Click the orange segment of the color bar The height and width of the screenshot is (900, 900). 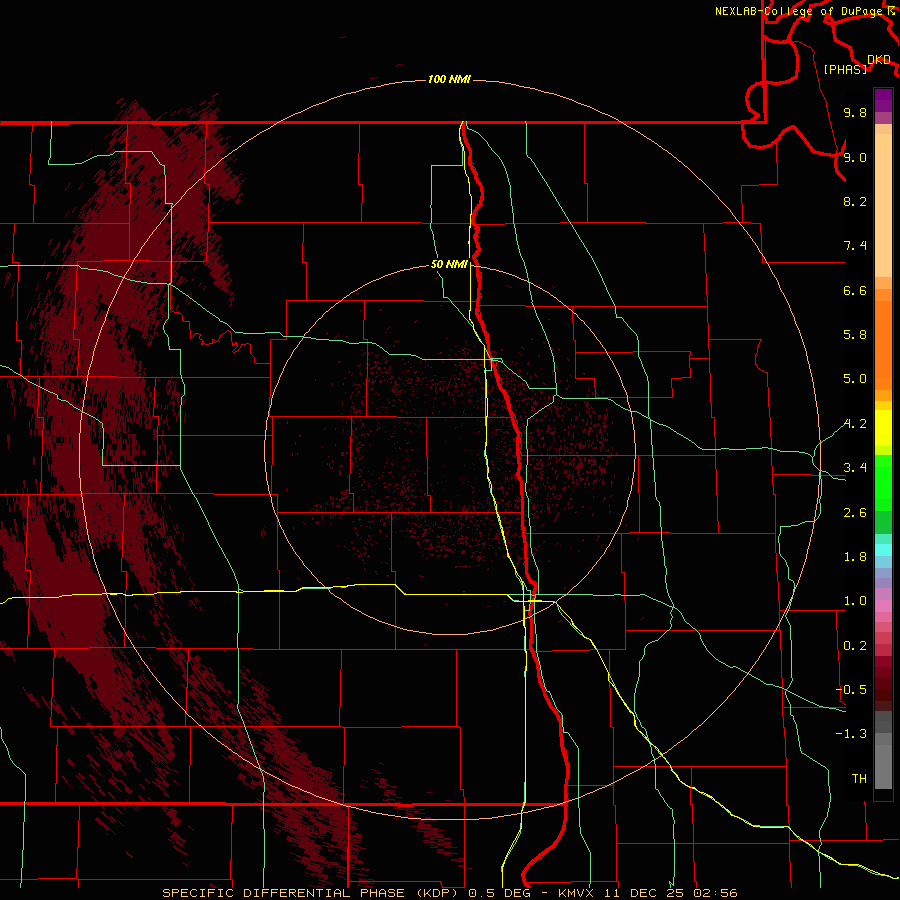point(883,346)
